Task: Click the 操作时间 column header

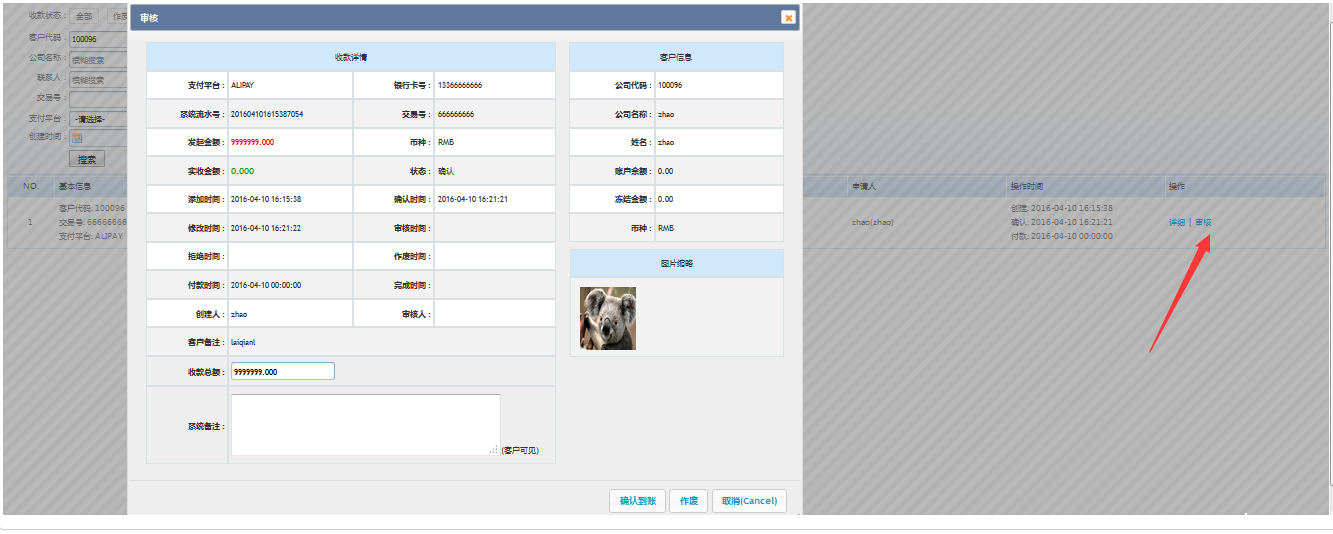Action: (x=1027, y=187)
